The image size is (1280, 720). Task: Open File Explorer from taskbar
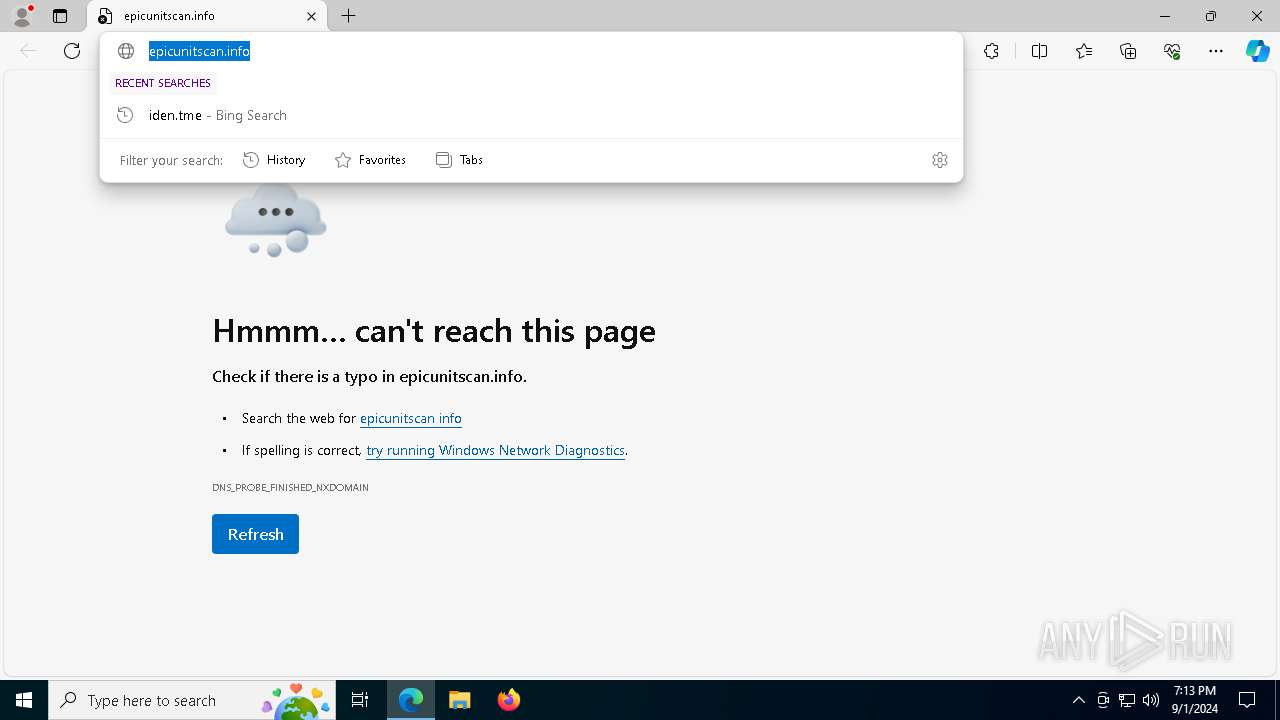460,700
